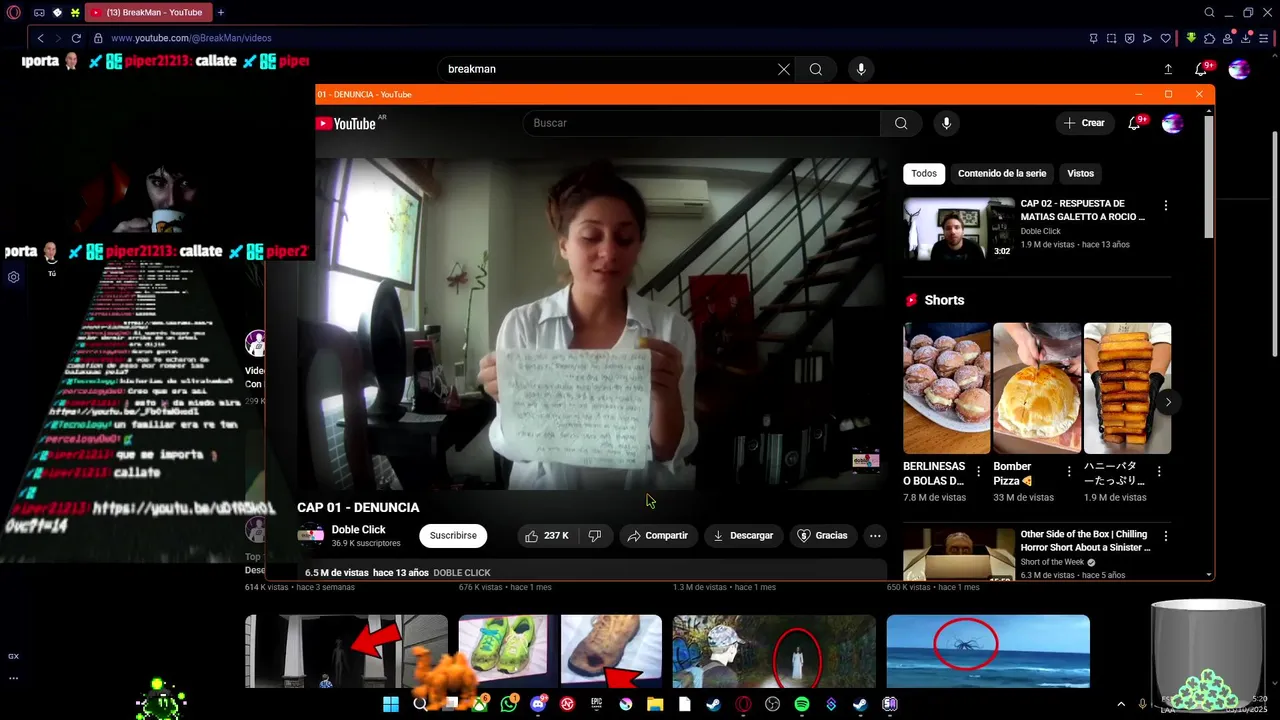Open Windows Start menu
This screenshot has height=720, width=1280.
point(391,704)
